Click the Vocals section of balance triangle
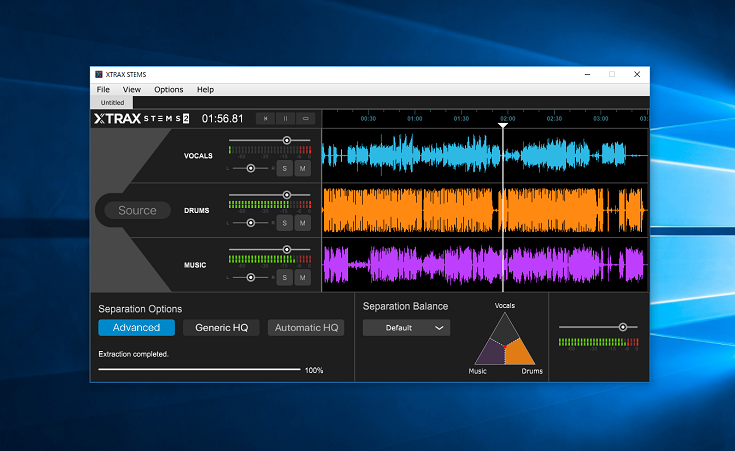Image resolution: width=735 pixels, height=451 pixels. click(505, 330)
